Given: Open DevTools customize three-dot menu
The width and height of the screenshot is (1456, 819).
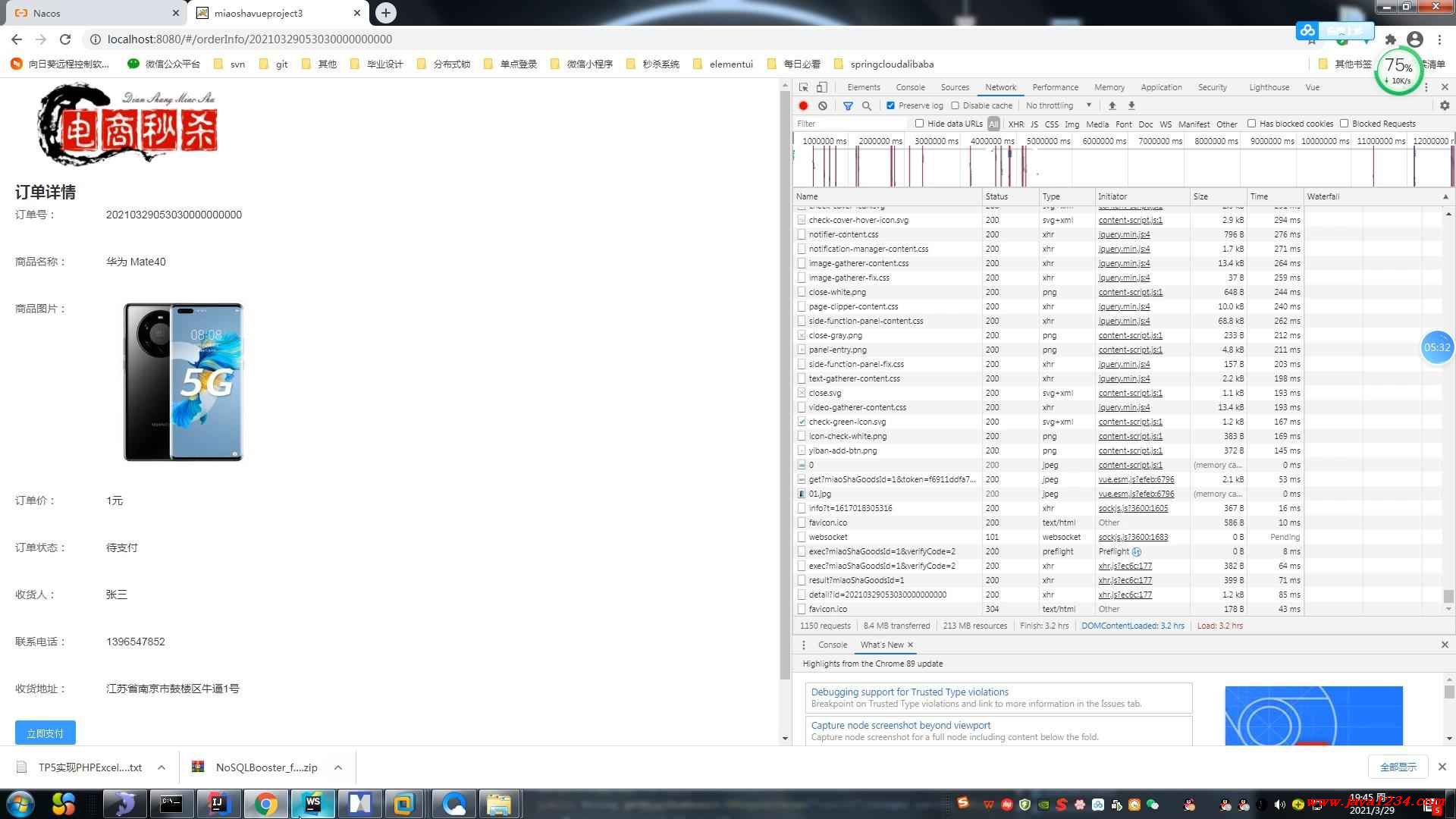Looking at the screenshot, I should (x=1426, y=87).
